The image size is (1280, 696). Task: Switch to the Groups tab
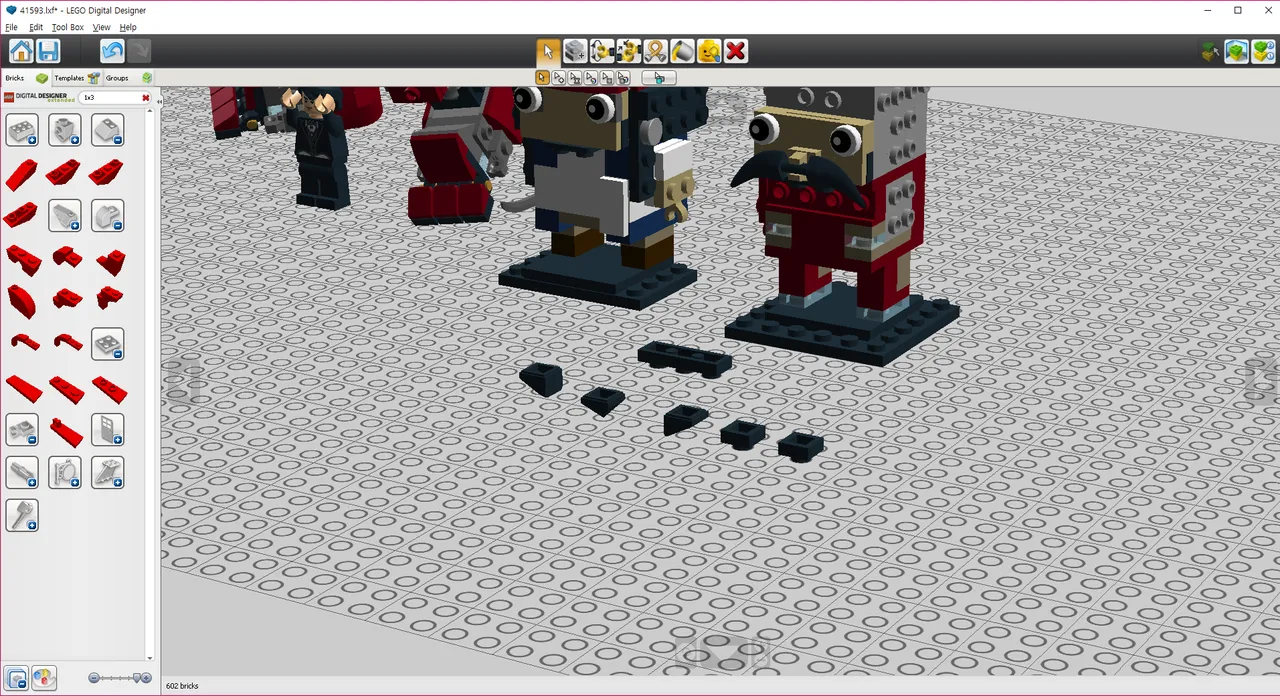(x=129, y=78)
